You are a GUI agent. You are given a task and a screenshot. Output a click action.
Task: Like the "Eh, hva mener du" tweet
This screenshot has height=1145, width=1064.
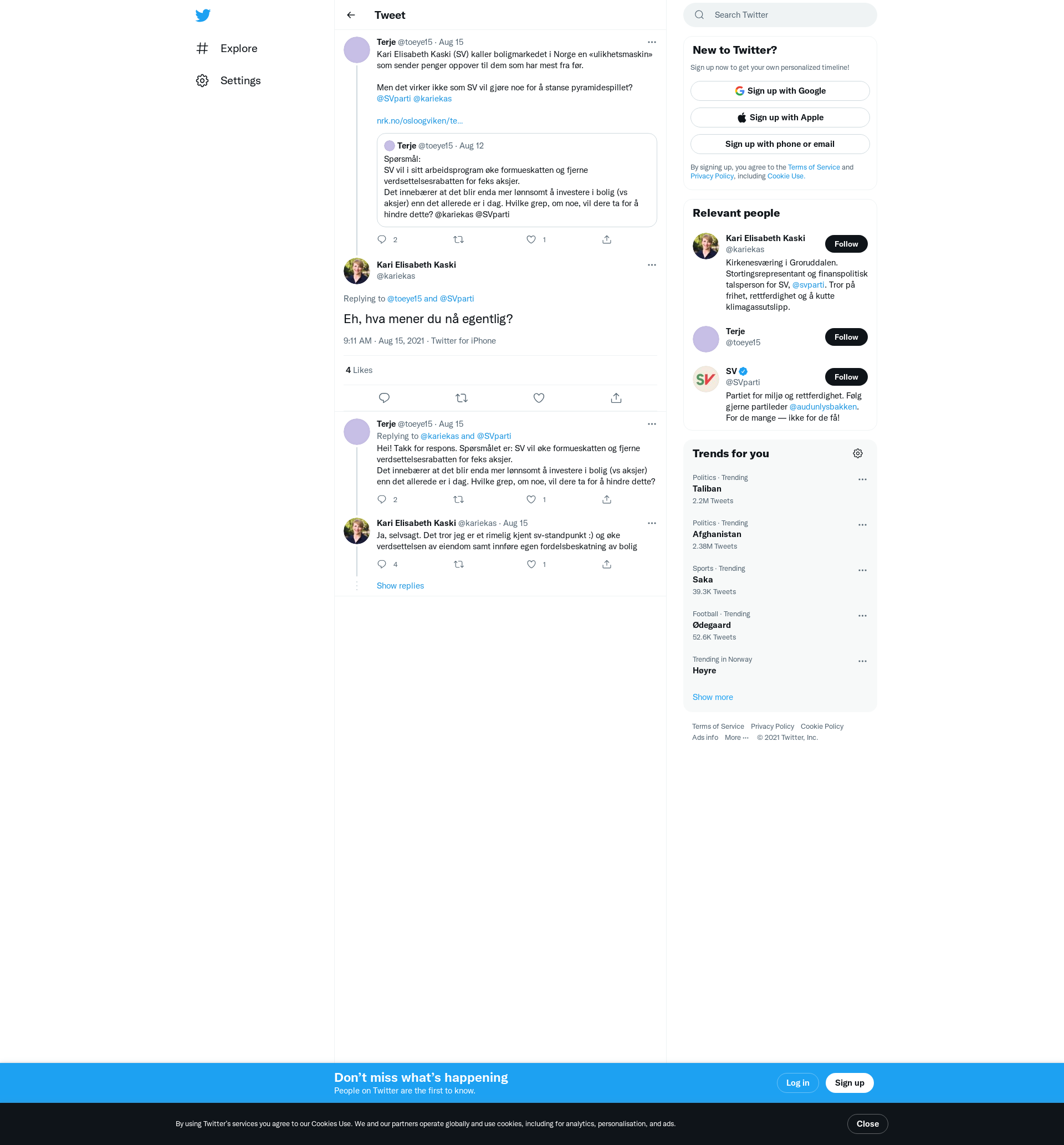click(539, 398)
